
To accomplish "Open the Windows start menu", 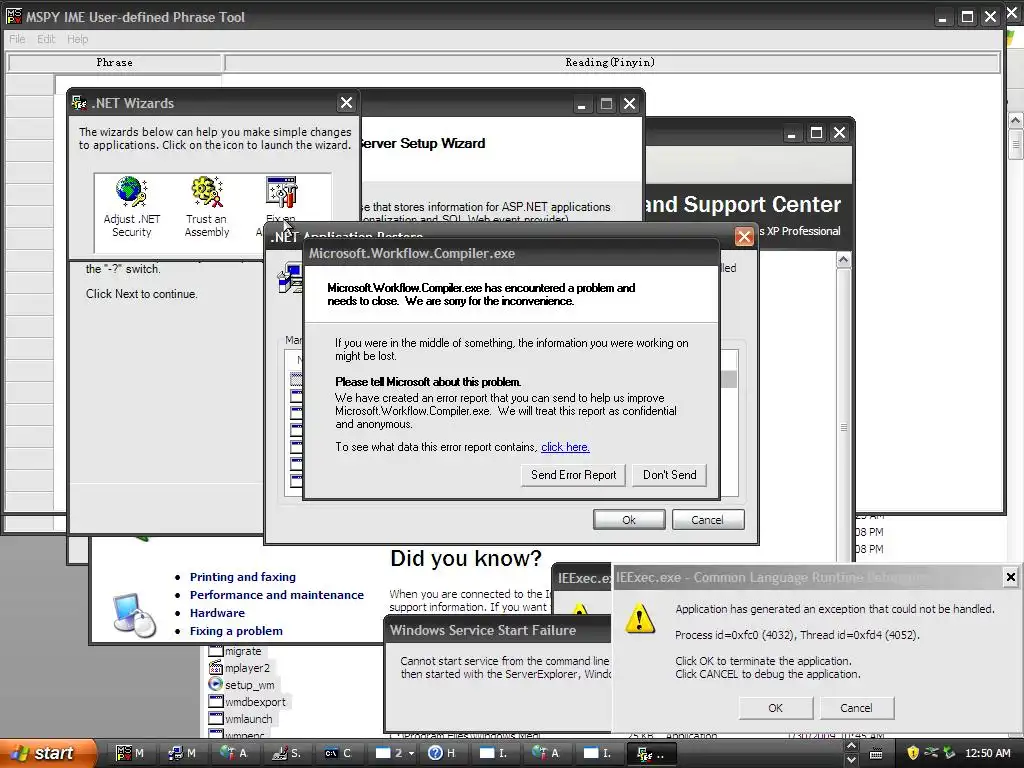I will coord(47,753).
